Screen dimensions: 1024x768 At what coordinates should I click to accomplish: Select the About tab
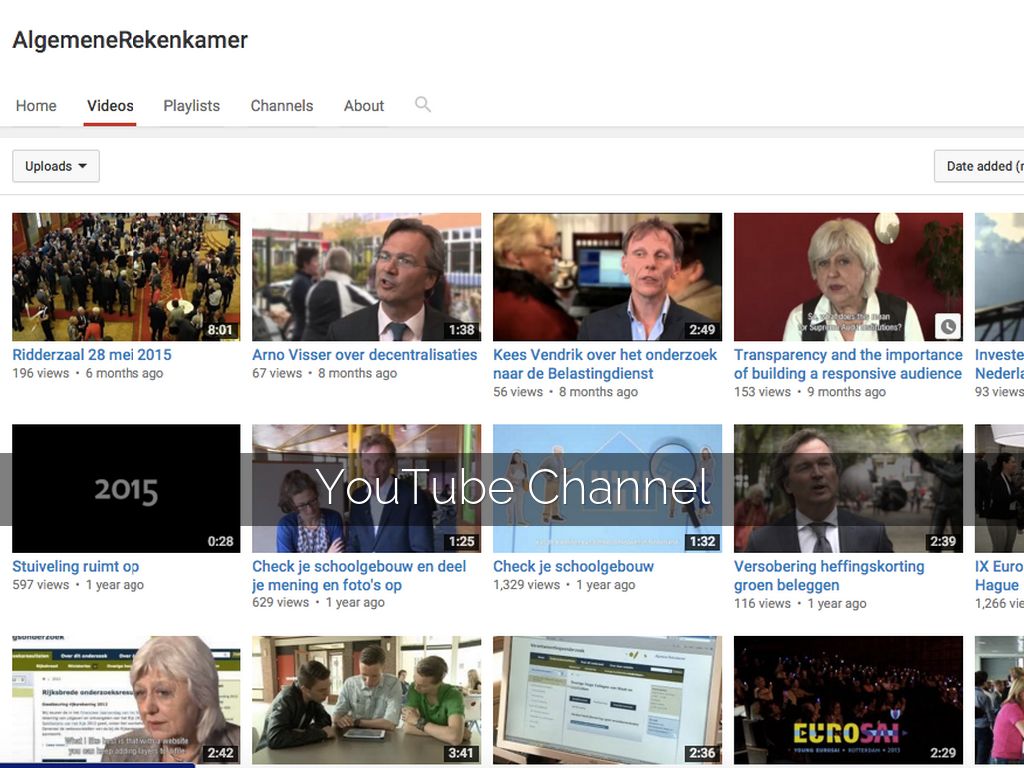pos(363,106)
